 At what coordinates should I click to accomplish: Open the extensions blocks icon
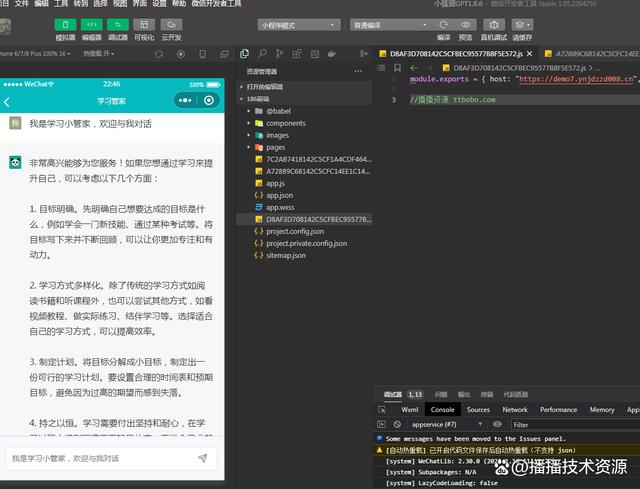pyautogui.click(x=297, y=53)
